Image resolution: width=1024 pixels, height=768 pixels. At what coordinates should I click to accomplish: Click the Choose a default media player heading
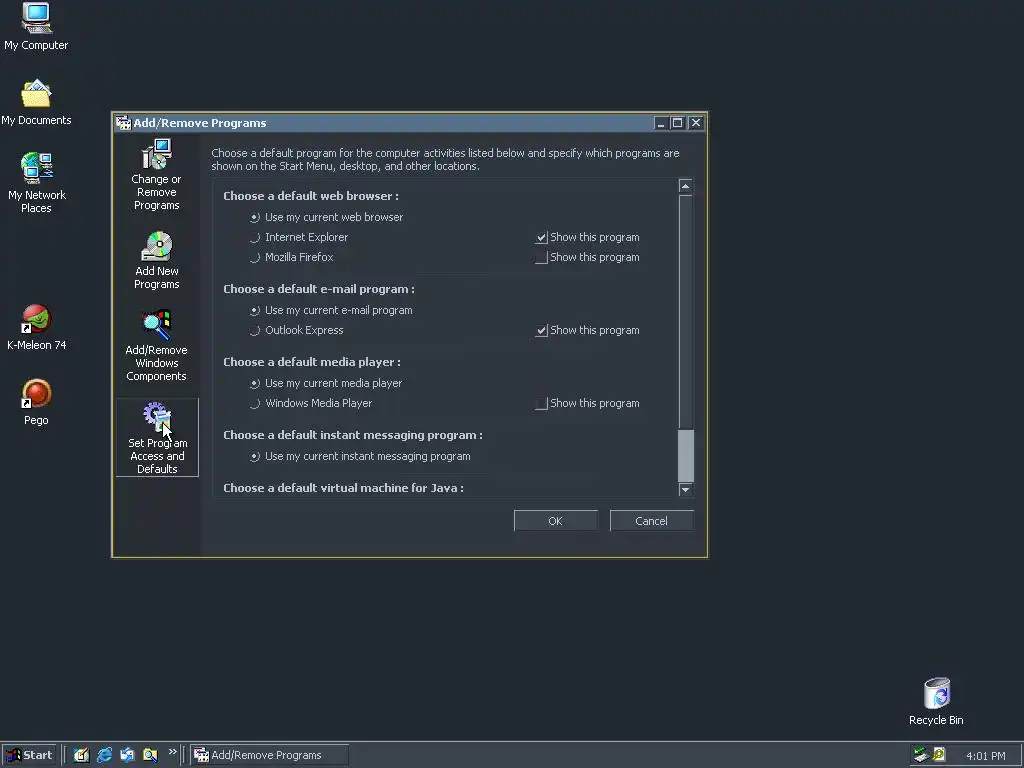coord(312,362)
